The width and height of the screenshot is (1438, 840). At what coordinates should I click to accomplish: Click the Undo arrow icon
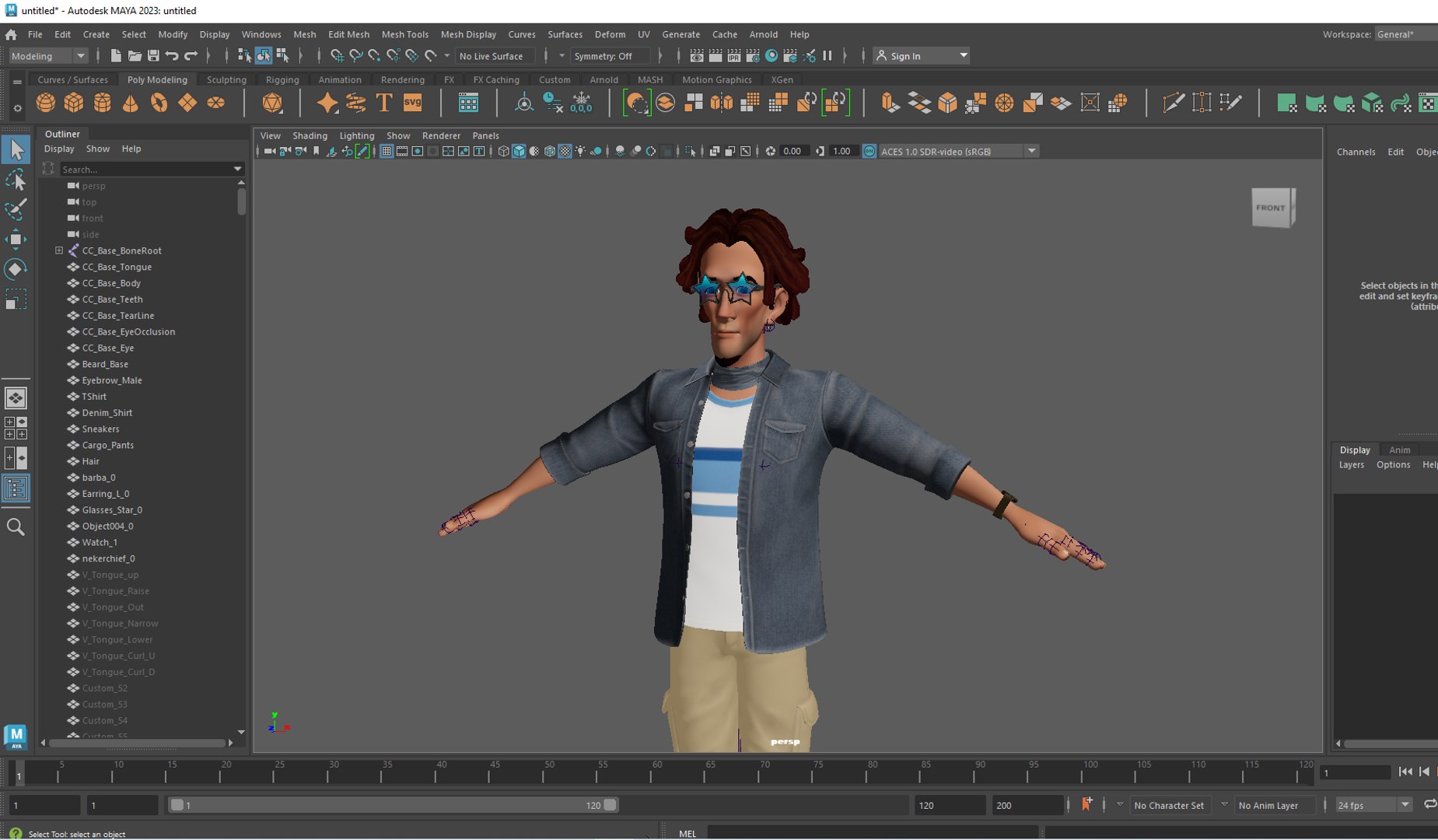tap(172, 56)
